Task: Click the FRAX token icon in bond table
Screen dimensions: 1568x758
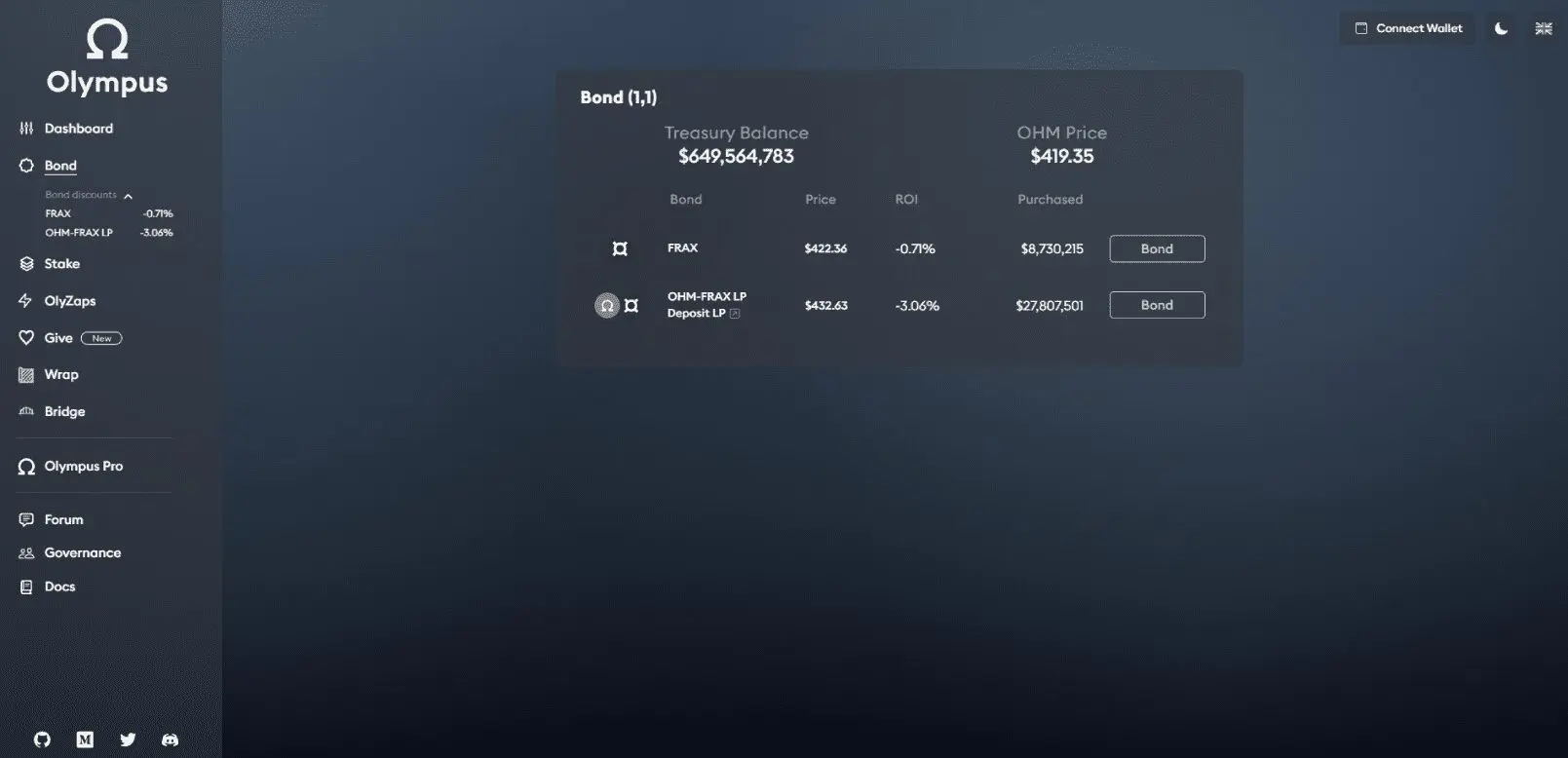Action: coord(620,249)
